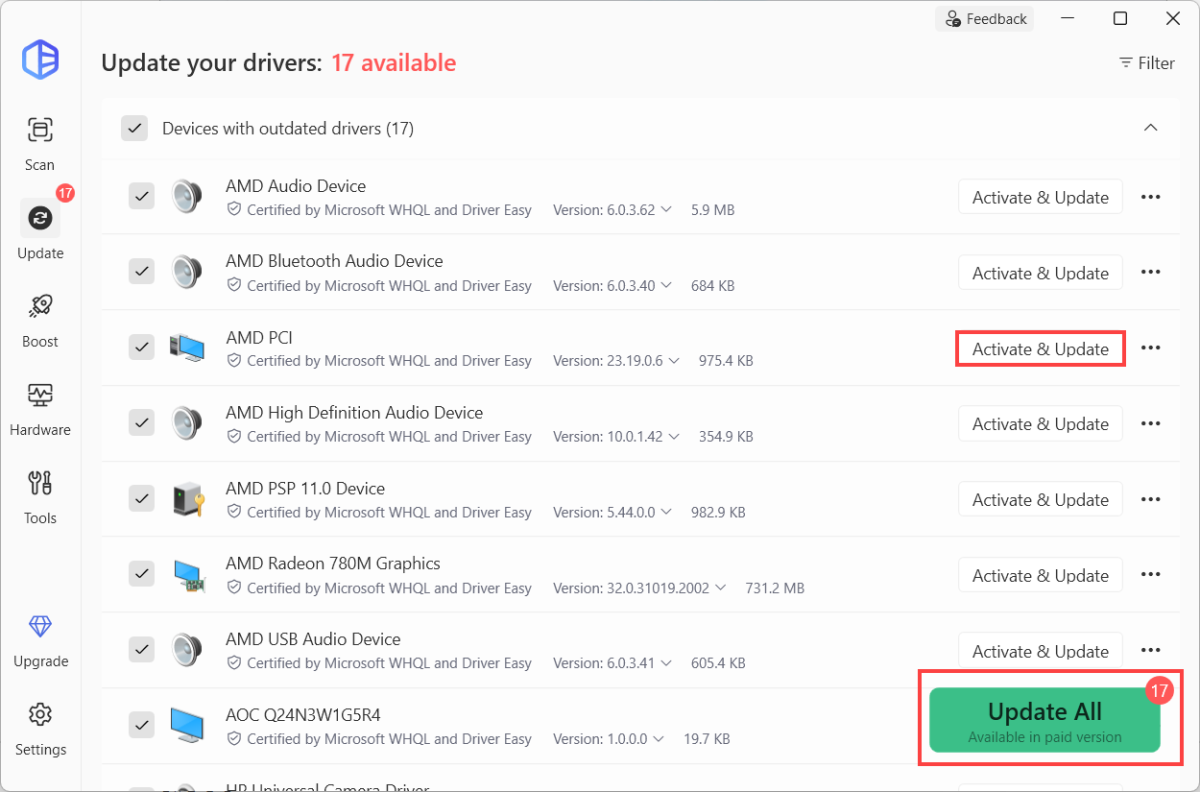Open more options for AMD High Definition Audio

coord(1151,423)
